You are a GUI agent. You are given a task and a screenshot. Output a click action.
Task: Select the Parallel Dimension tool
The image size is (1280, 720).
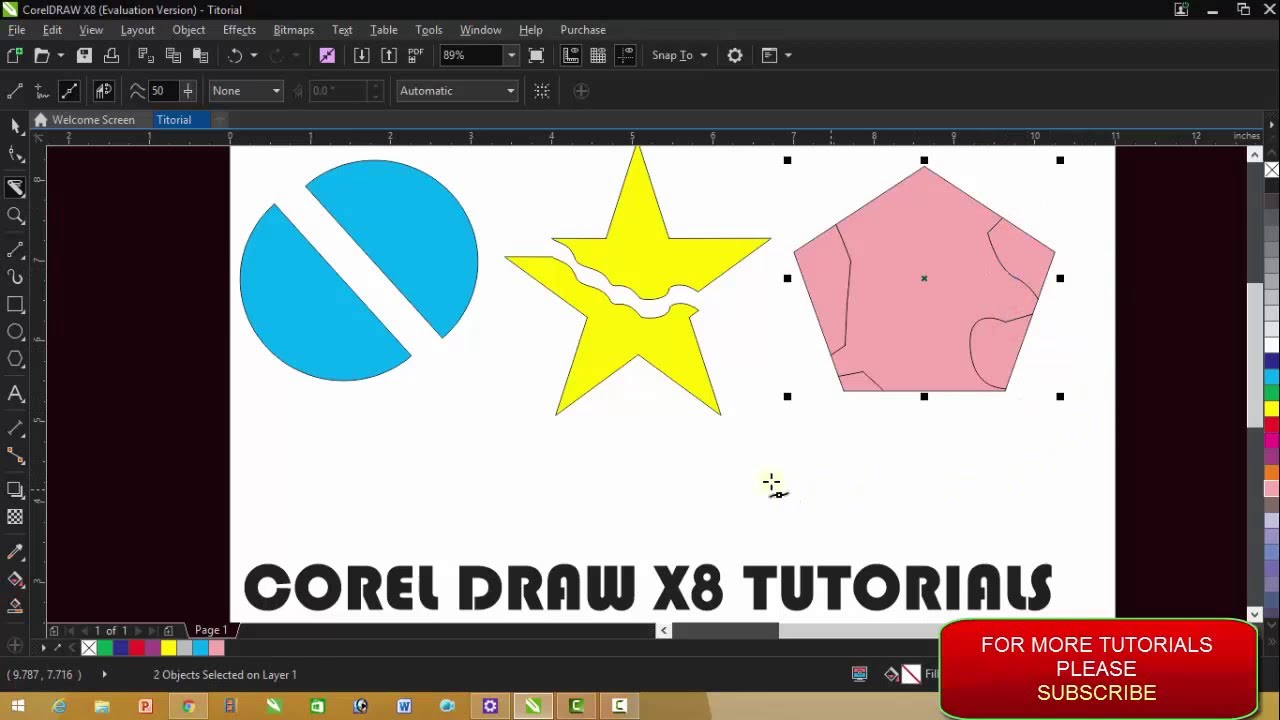click(x=15, y=428)
